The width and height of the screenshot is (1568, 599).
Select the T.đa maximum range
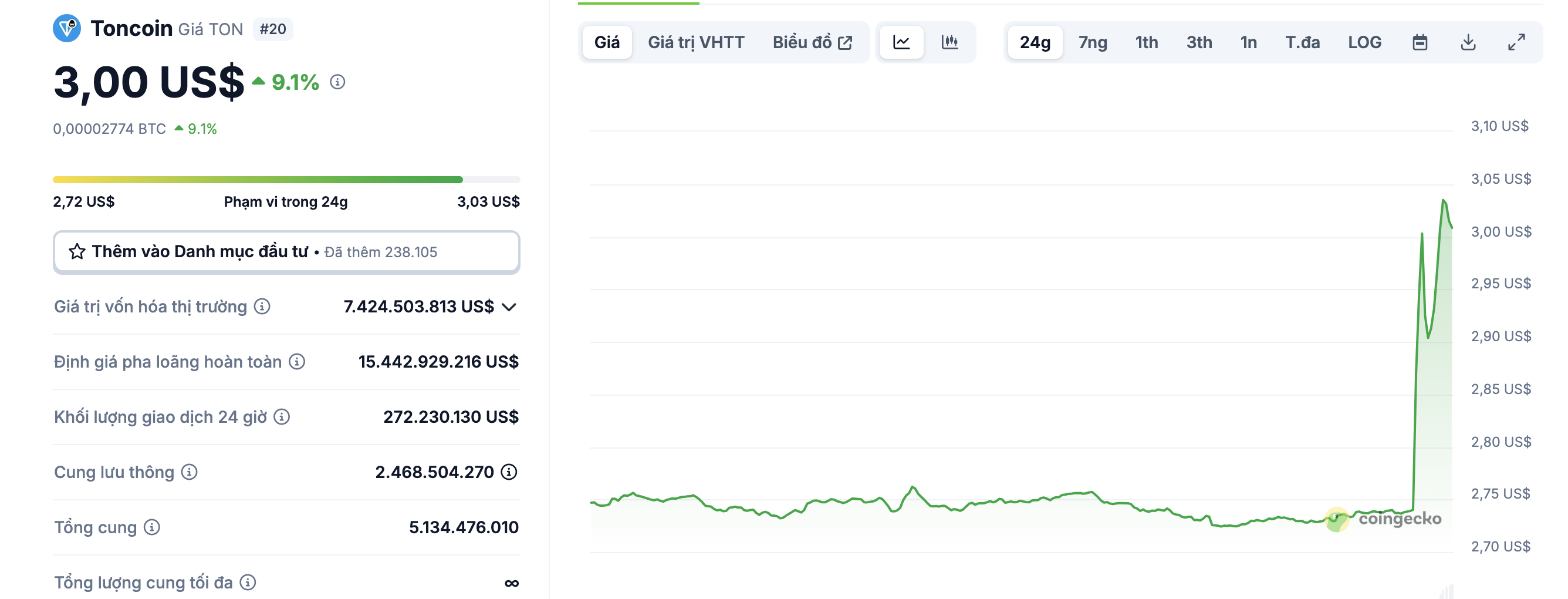pyautogui.click(x=1302, y=42)
